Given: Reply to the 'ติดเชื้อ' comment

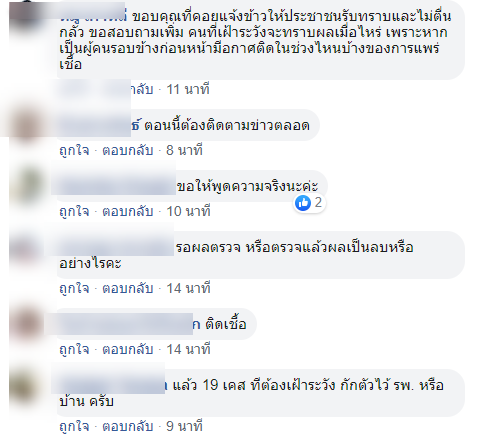Looking at the screenshot, I should pyautogui.click(x=128, y=350).
